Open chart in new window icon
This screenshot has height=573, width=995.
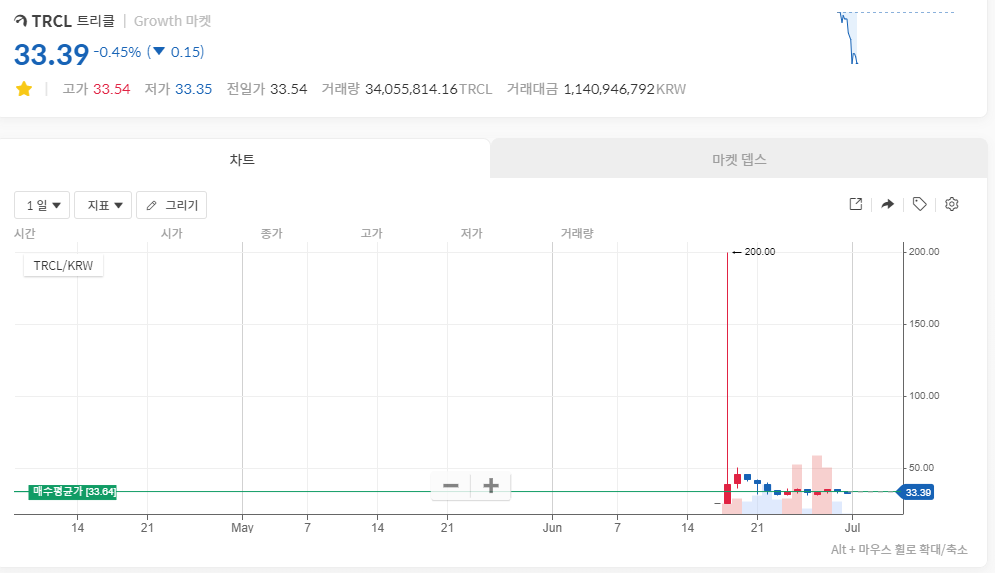tap(855, 204)
